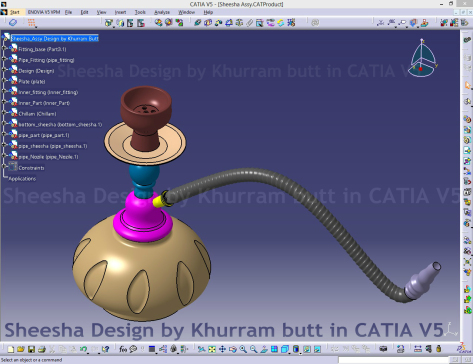Open the ENOVIA V5 VPM menu

tap(44, 12)
